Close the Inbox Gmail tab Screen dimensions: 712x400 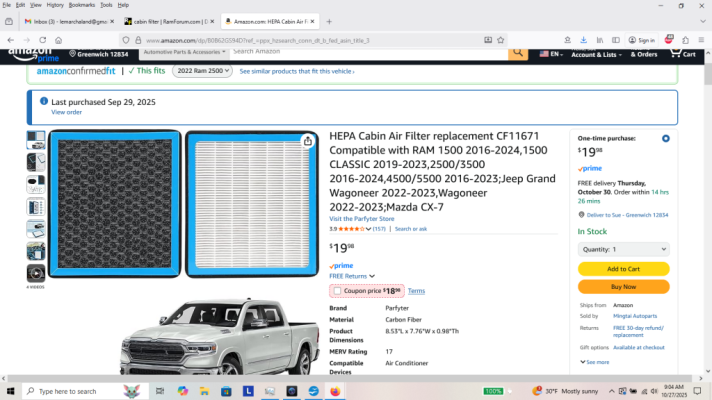pos(112,21)
